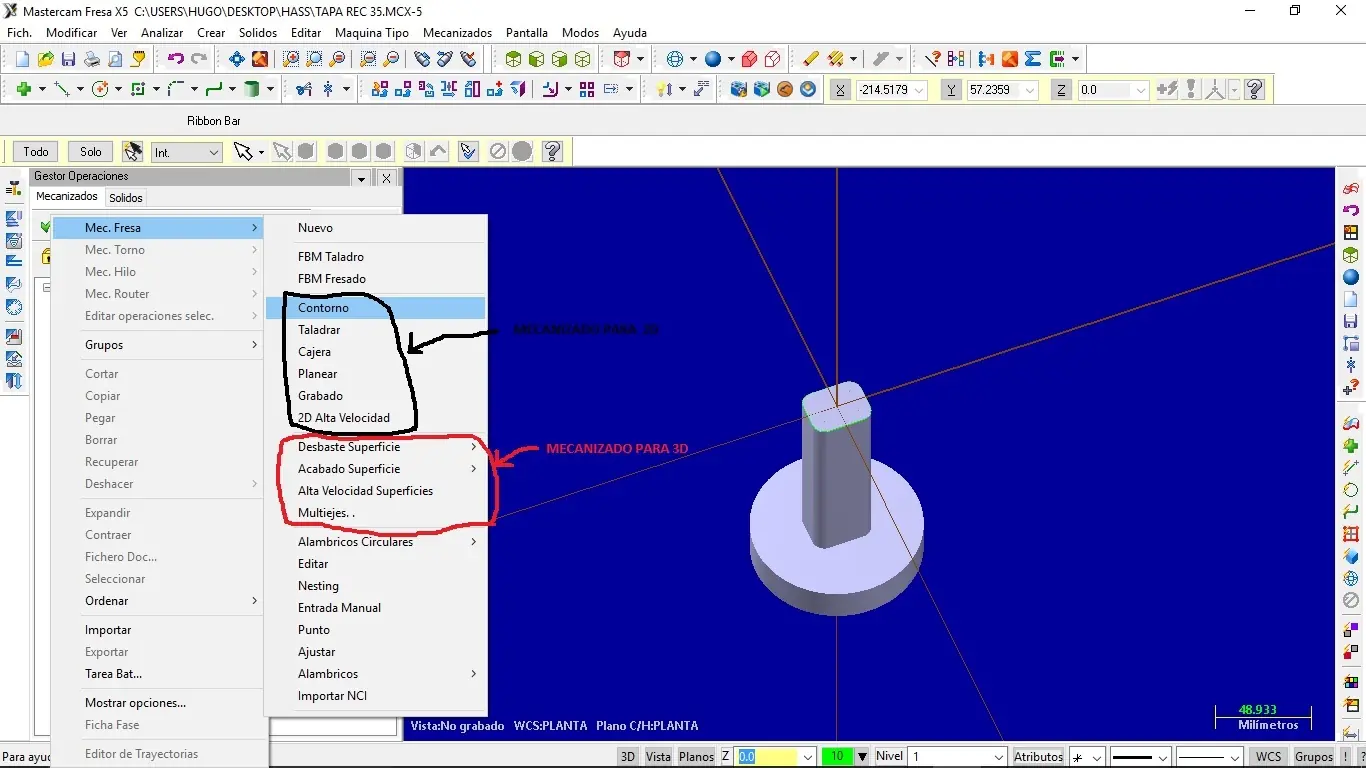Viewport: 1366px width, 768px height.
Task: Click the Open file folder icon
Action: (x=45, y=59)
